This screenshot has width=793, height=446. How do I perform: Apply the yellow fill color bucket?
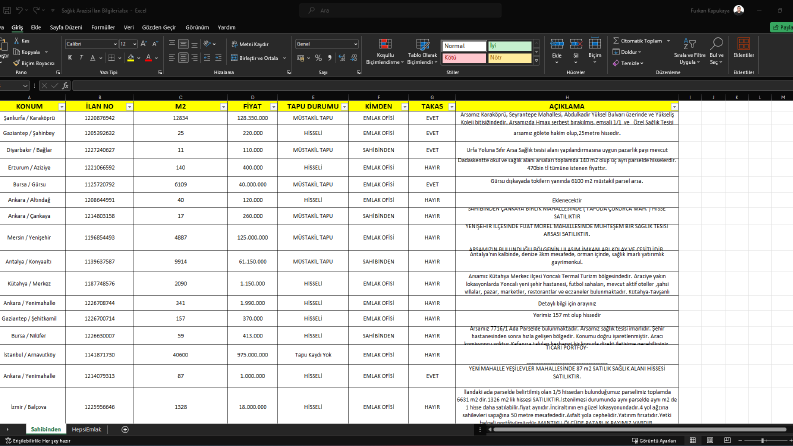click(x=130, y=58)
